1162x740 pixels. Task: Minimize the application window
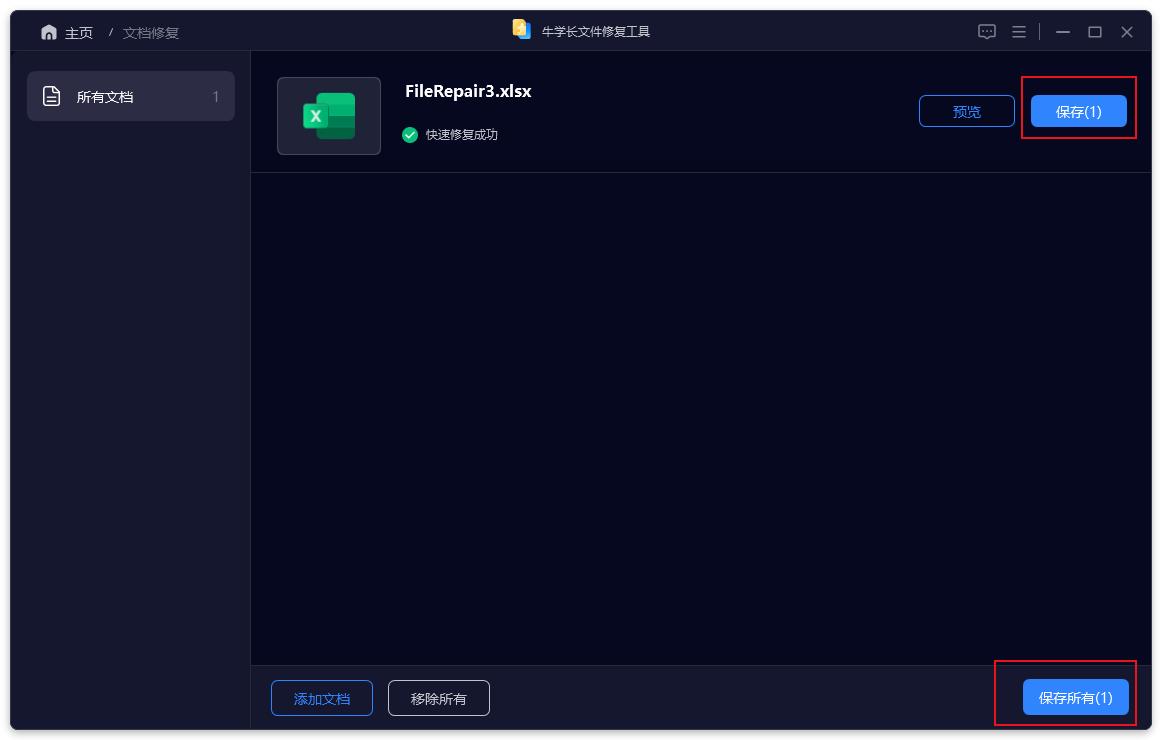[1062, 31]
